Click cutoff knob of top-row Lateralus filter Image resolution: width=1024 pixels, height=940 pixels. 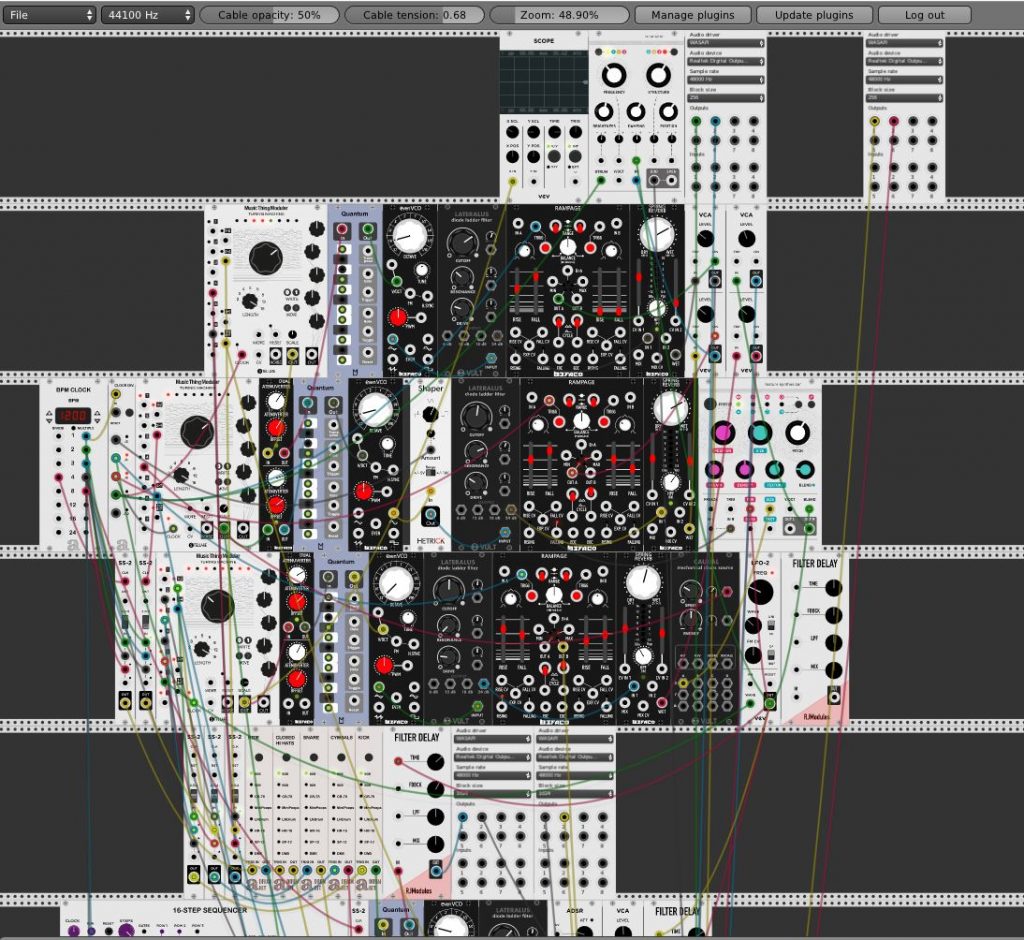(x=462, y=242)
